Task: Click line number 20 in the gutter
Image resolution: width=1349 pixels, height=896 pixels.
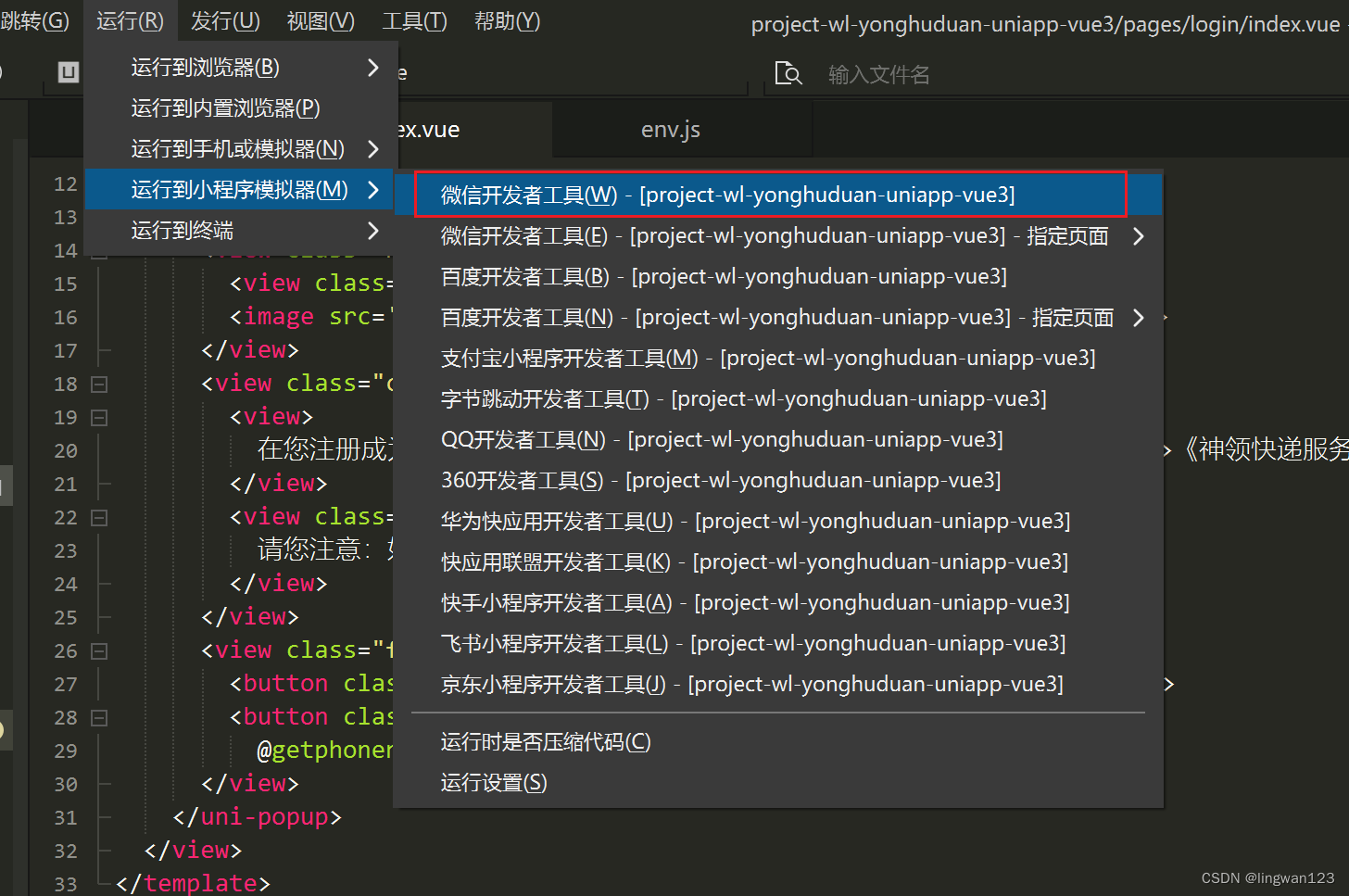Action: coord(66,450)
